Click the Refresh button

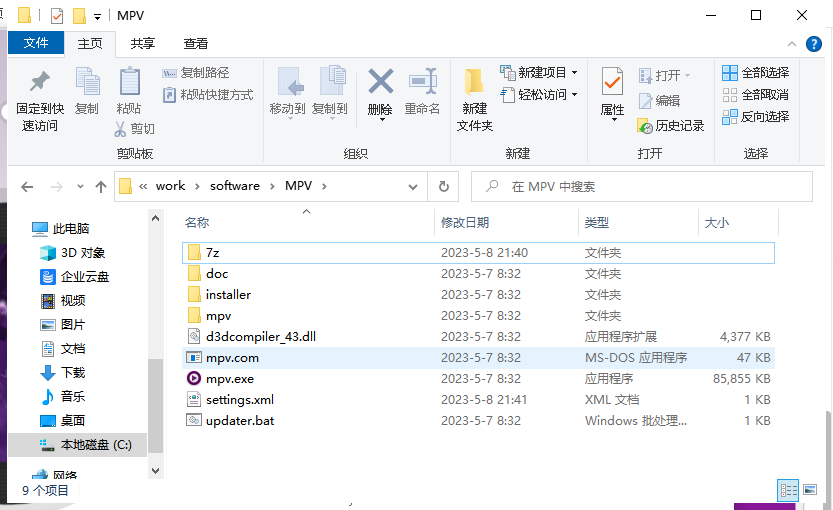pos(444,187)
